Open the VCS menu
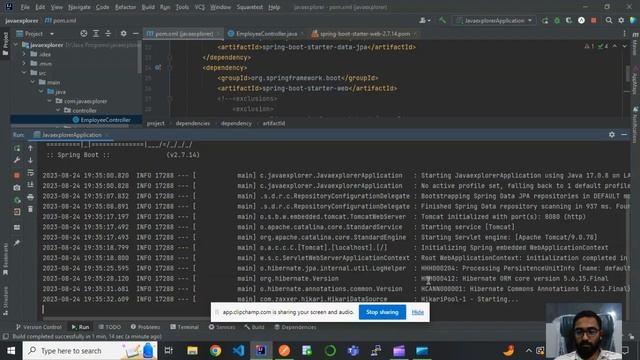 200,7
